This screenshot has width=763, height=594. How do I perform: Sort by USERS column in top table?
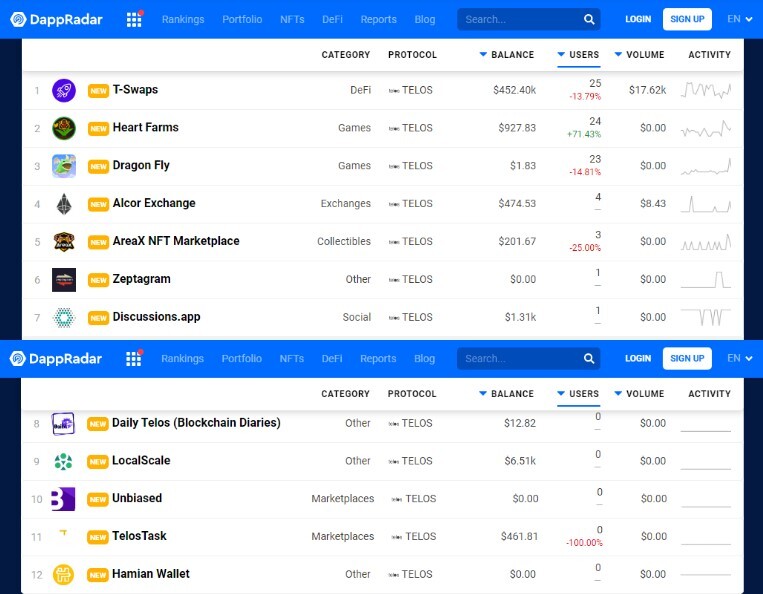(x=578, y=54)
